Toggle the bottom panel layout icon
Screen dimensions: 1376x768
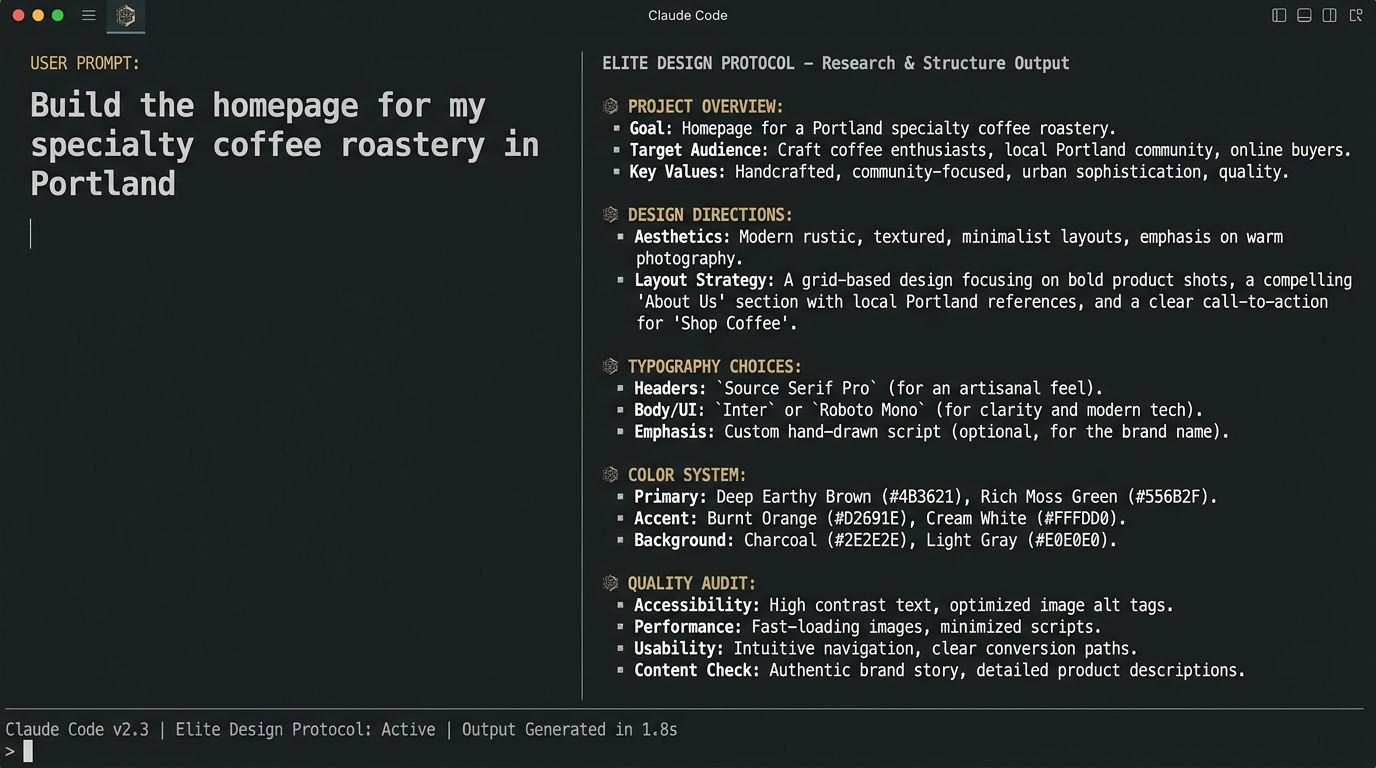[x=1304, y=15]
